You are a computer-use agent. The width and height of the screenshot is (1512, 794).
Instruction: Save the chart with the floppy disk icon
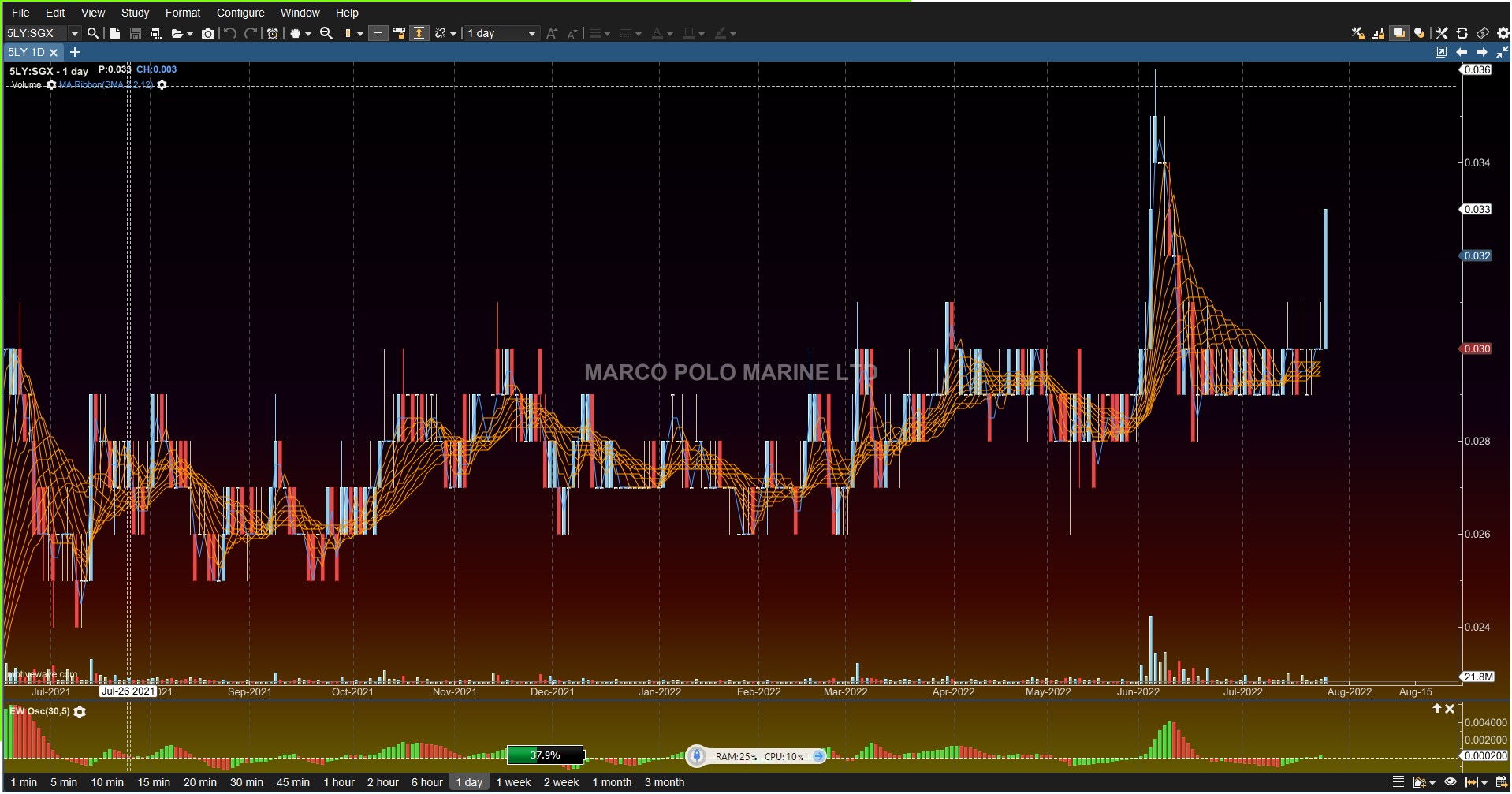tap(136, 33)
